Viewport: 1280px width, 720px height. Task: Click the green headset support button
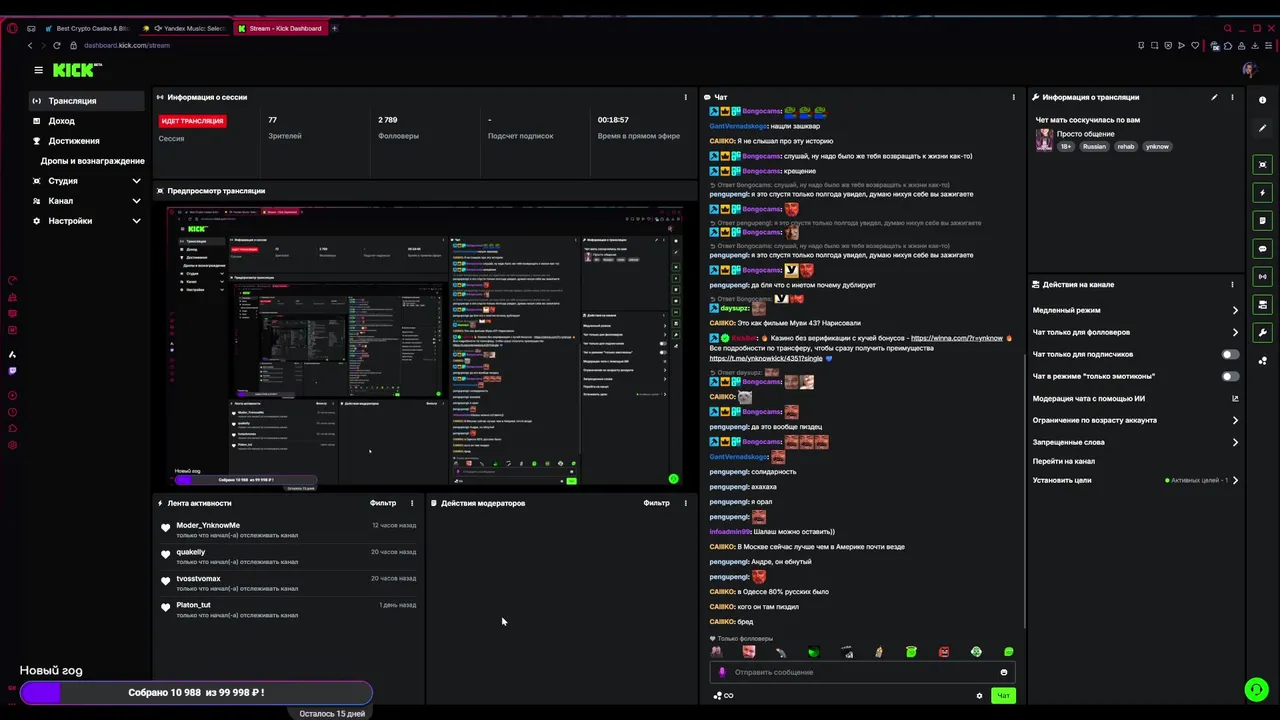point(1256,689)
